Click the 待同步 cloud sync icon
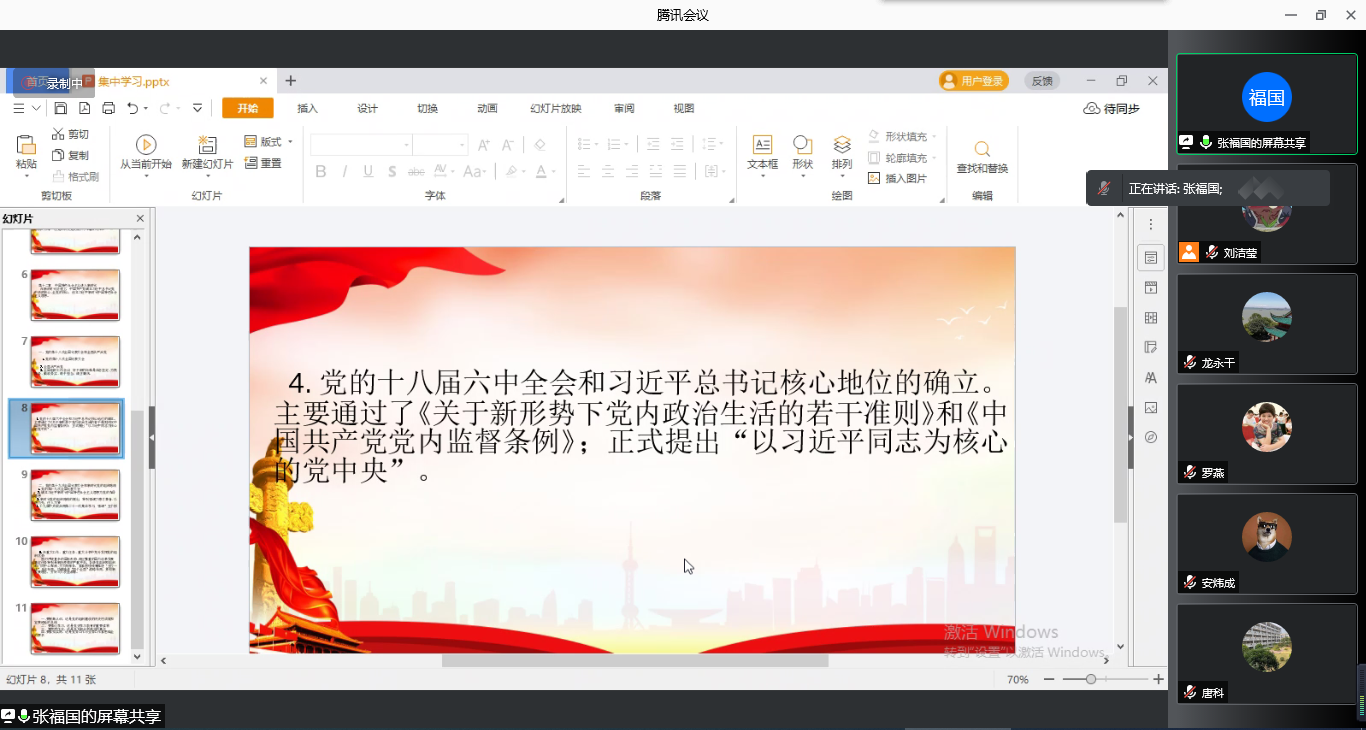1366x730 pixels. 1092,108
